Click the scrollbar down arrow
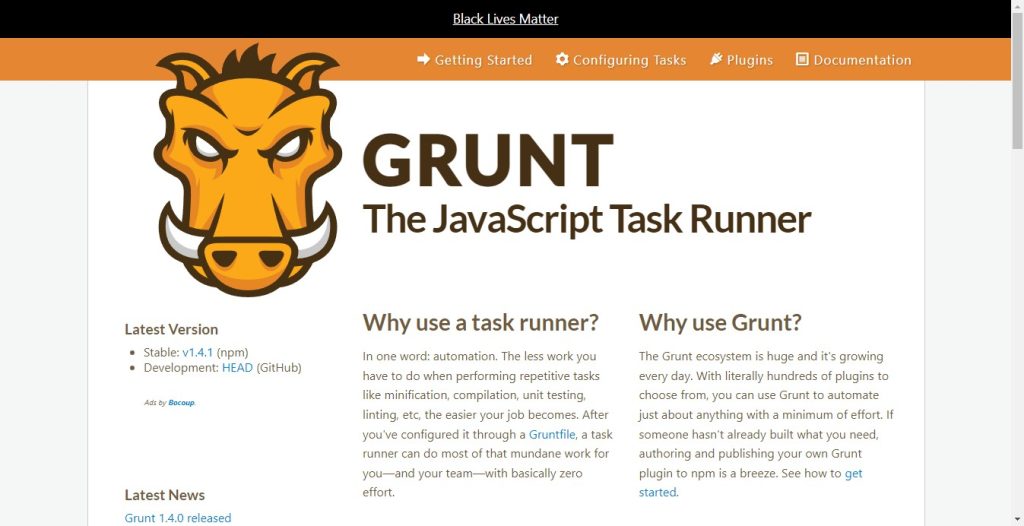The height and width of the screenshot is (526, 1024). tap(1017, 520)
